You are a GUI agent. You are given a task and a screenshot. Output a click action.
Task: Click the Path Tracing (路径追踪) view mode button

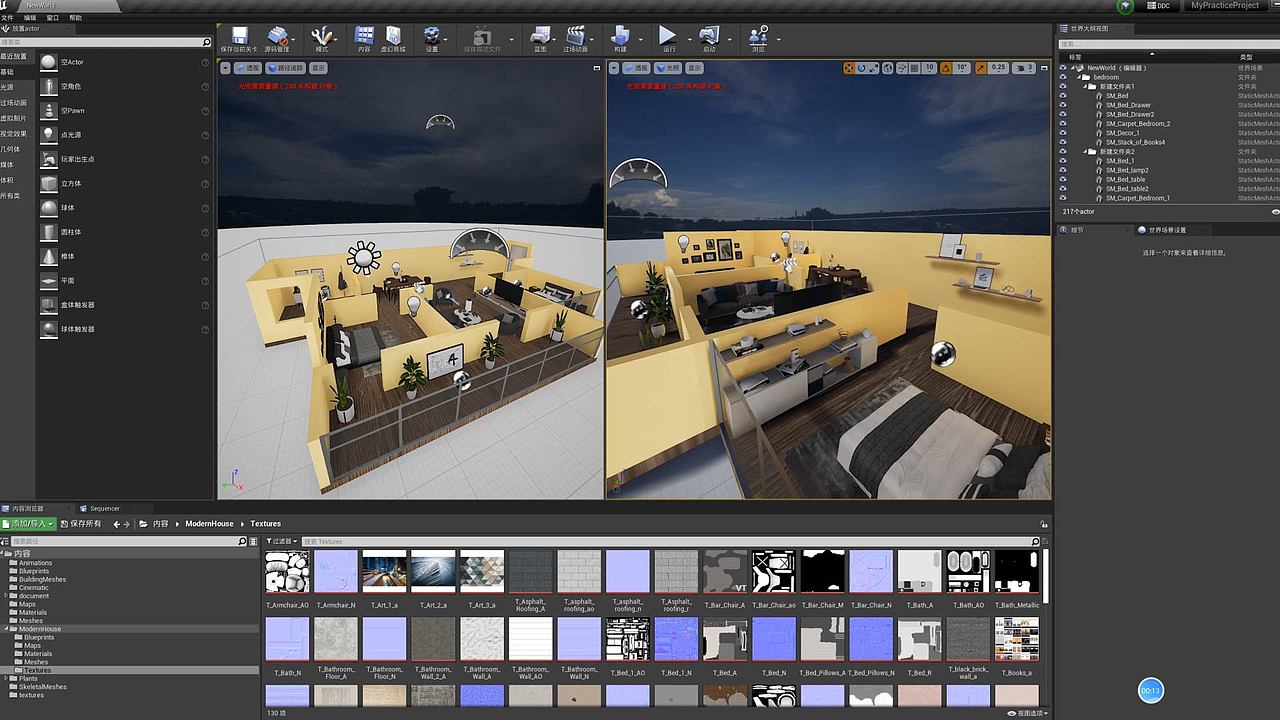point(285,68)
